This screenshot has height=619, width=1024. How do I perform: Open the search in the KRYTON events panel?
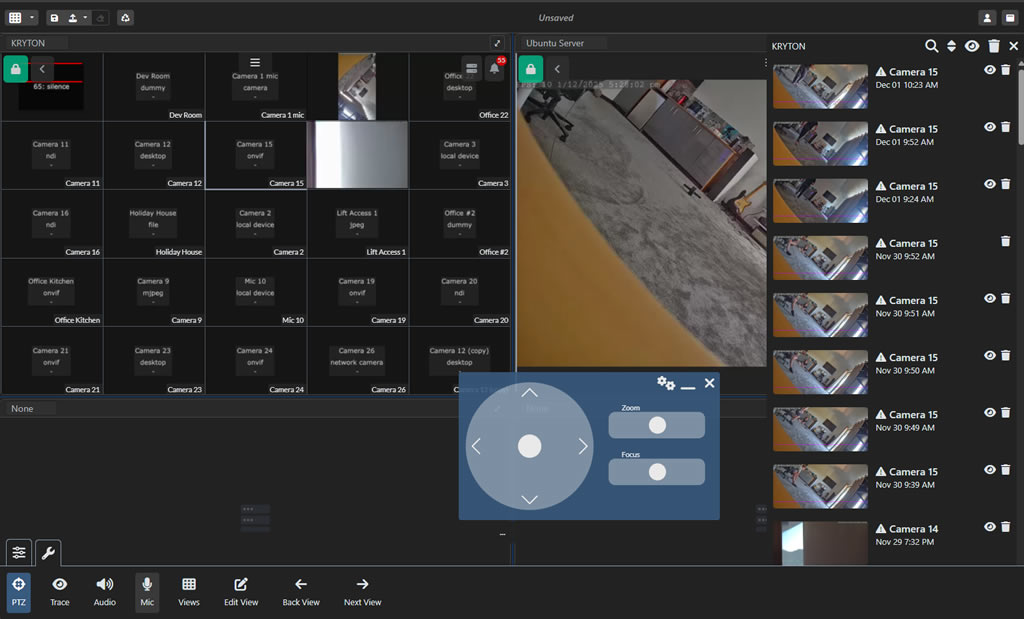[x=931, y=46]
